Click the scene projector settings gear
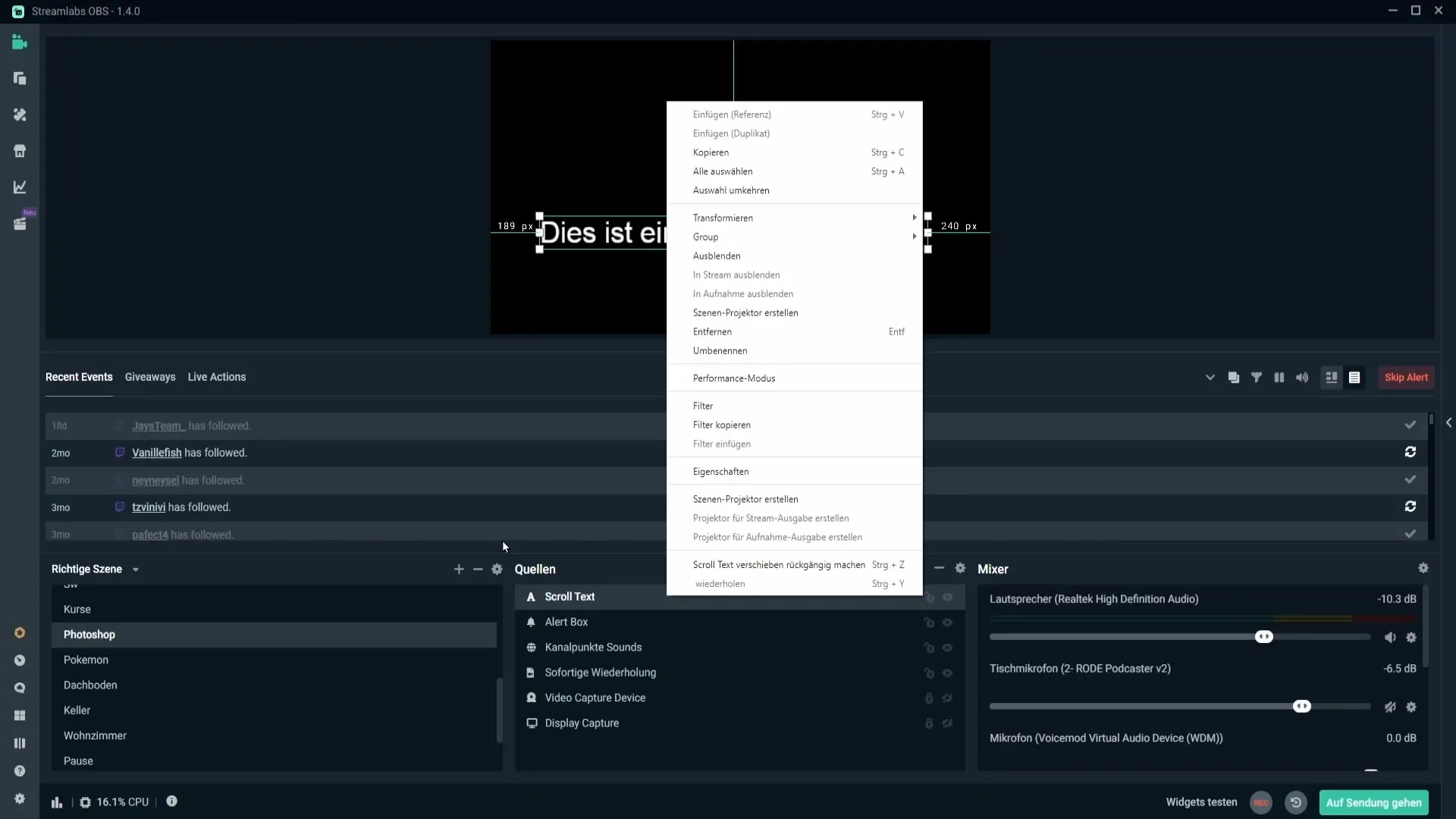Viewport: 1456px width, 819px height. click(497, 569)
